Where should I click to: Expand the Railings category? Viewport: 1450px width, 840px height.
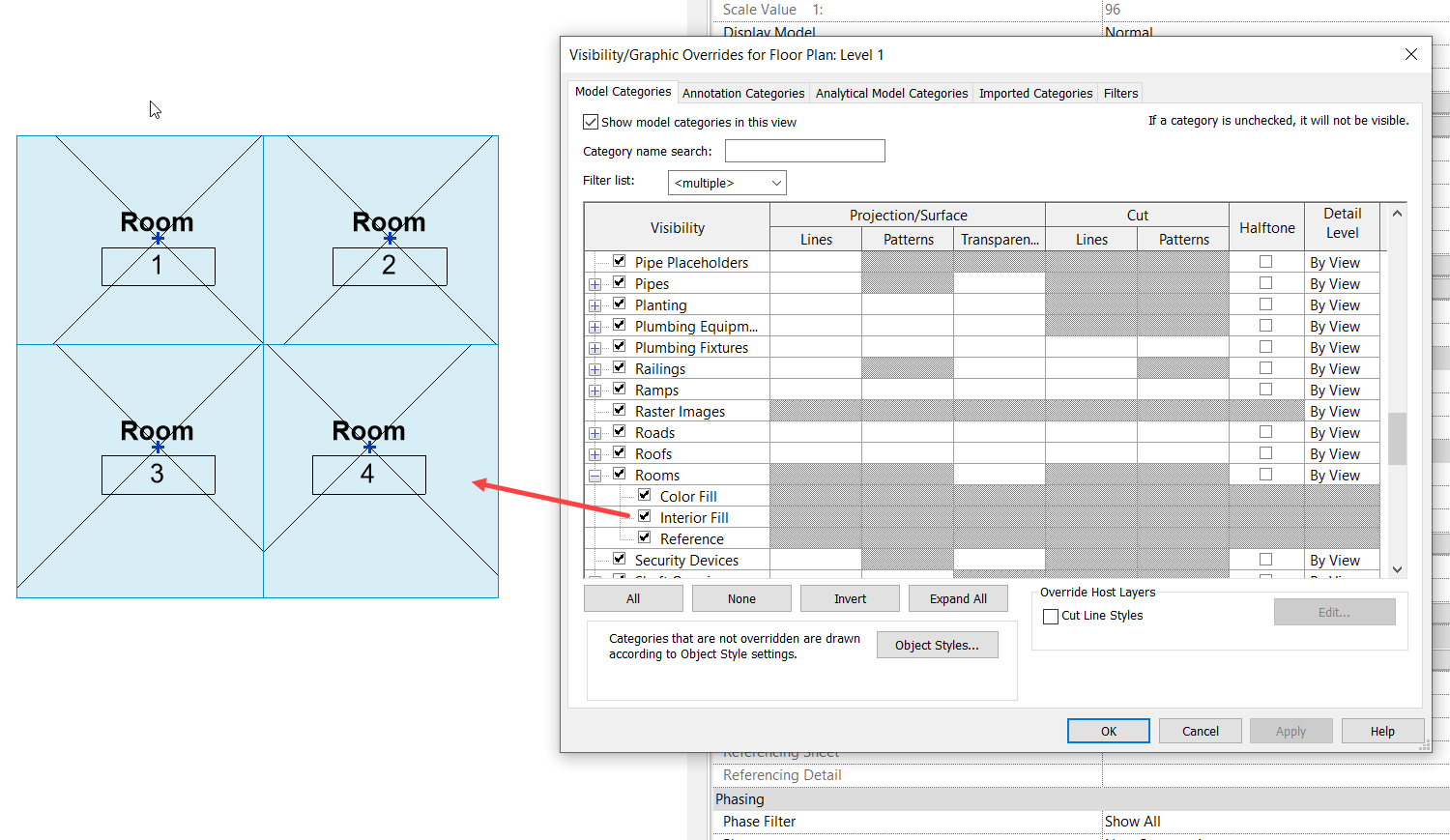click(594, 367)
